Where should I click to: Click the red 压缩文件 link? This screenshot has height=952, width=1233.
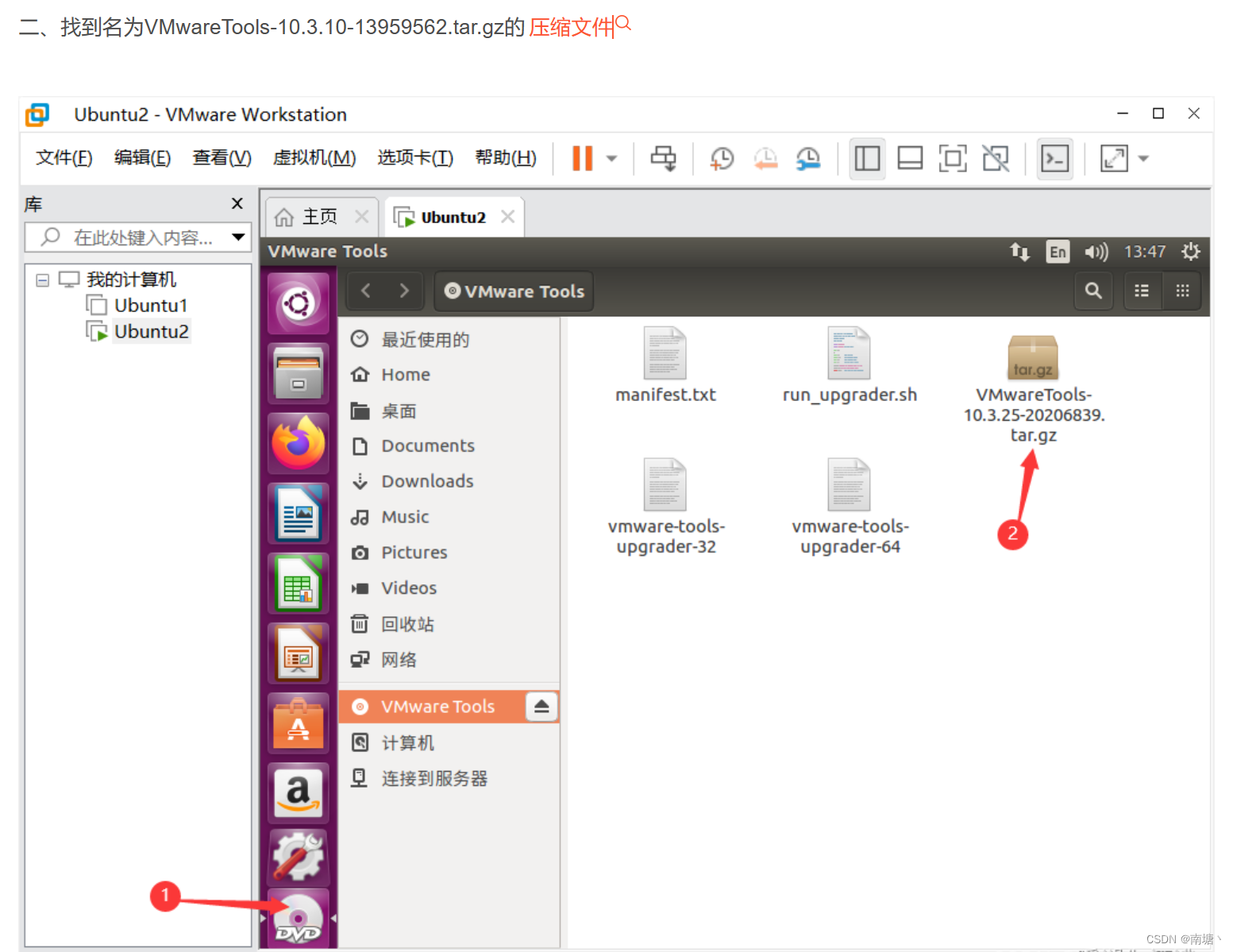[x=571, y=27]
